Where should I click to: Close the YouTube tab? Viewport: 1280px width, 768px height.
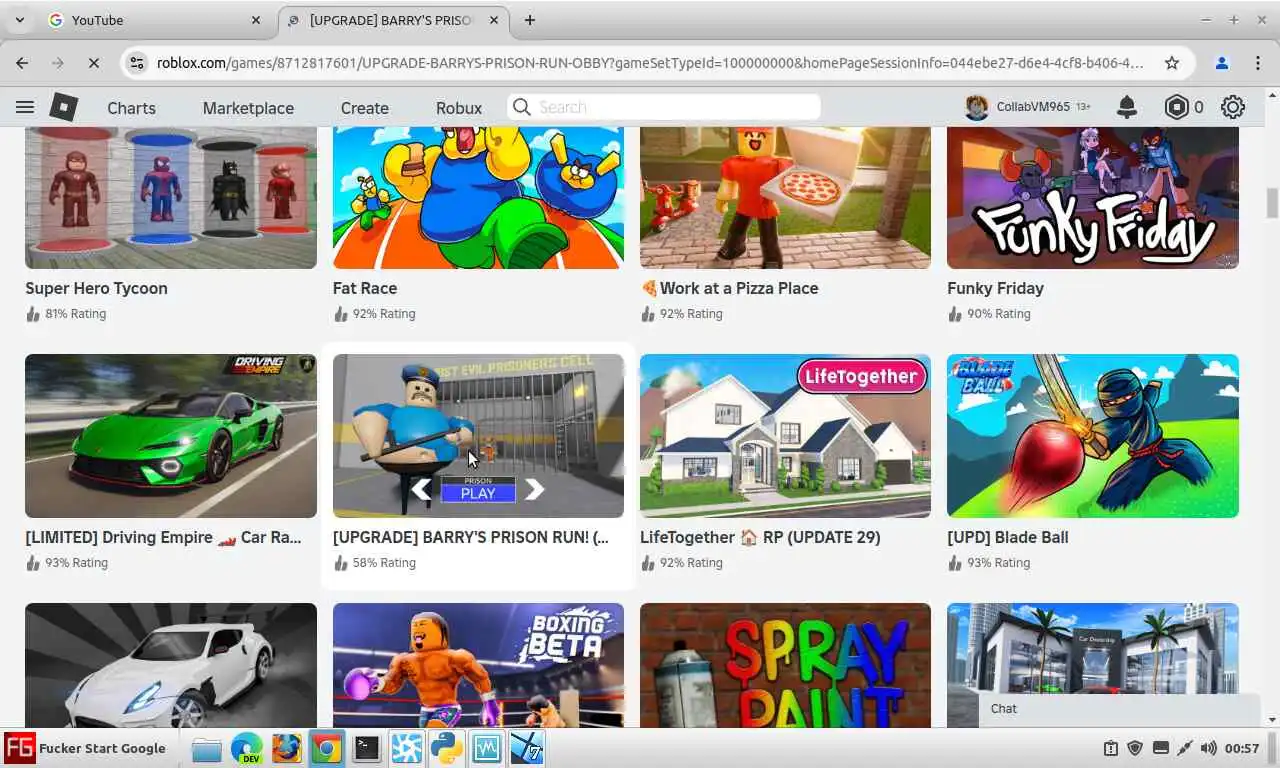click(x=256, y=20)
